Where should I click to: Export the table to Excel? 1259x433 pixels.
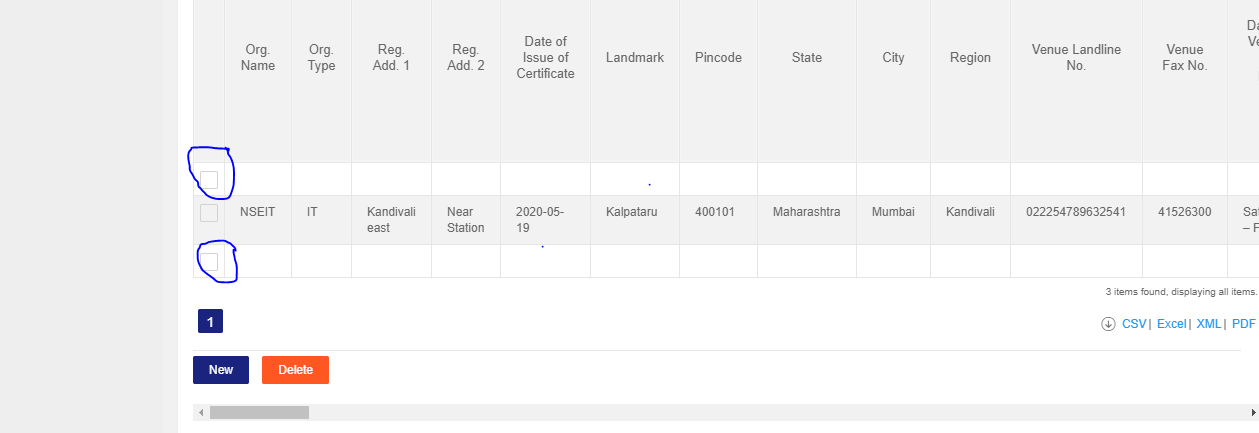point(1170,324)
